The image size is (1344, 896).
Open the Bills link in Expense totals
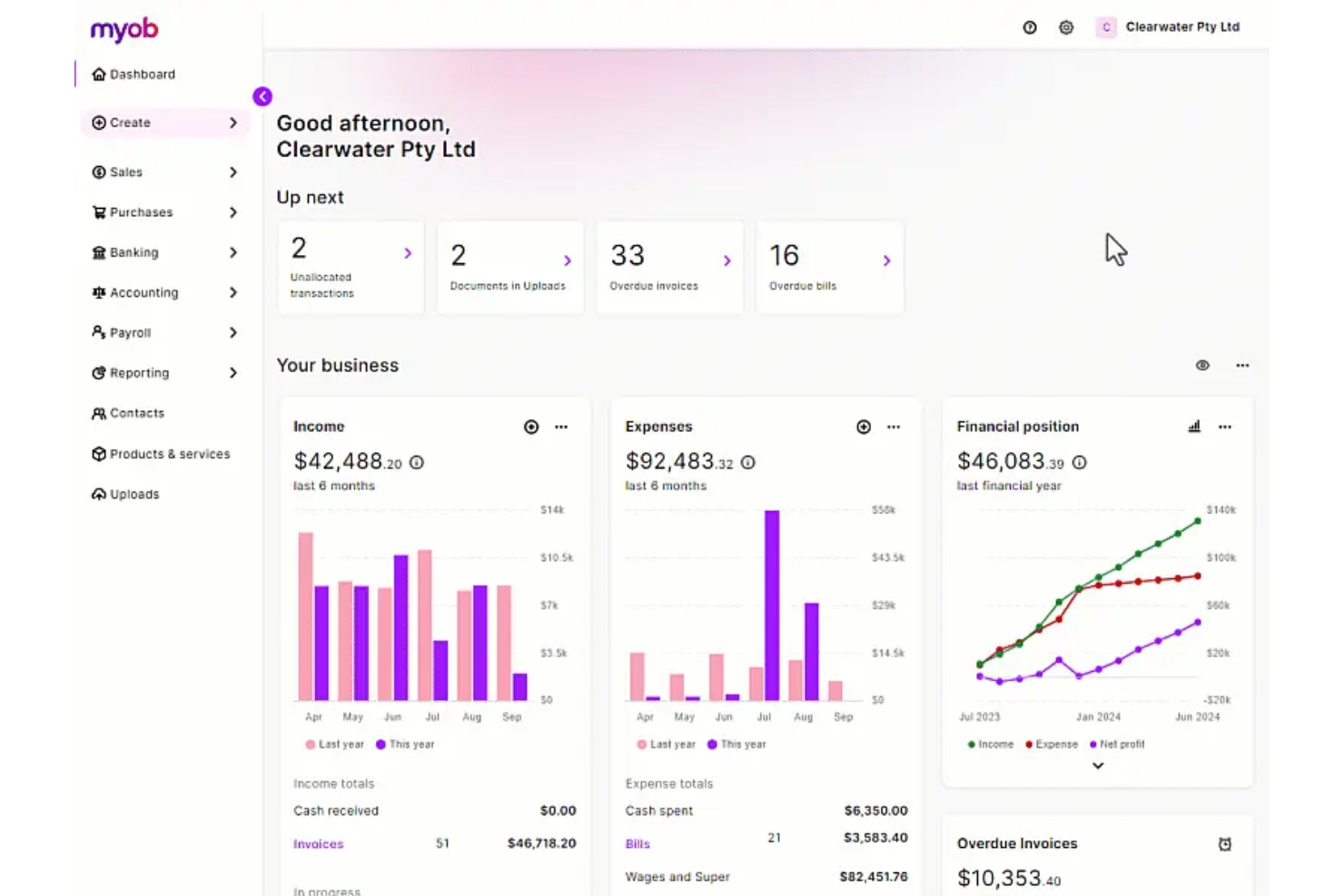[x=637, y=844]
